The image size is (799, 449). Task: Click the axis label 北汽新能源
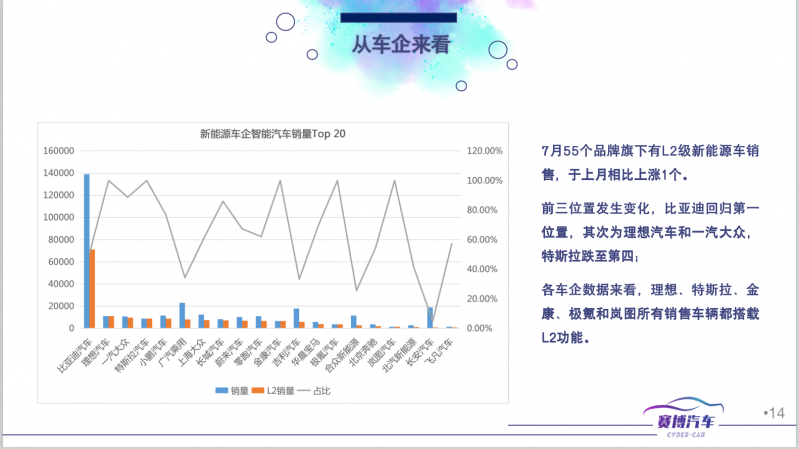coord(400,355)
